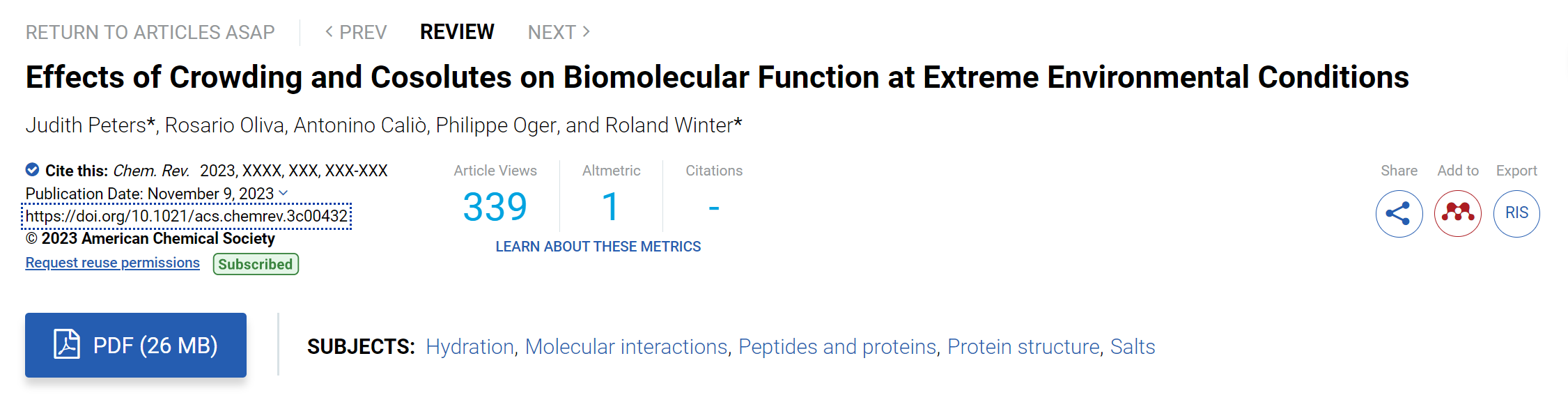The width and height of the screenshot is (1568, 418).
Task: Open Request reuse permissions link
Action: [113, 263]
